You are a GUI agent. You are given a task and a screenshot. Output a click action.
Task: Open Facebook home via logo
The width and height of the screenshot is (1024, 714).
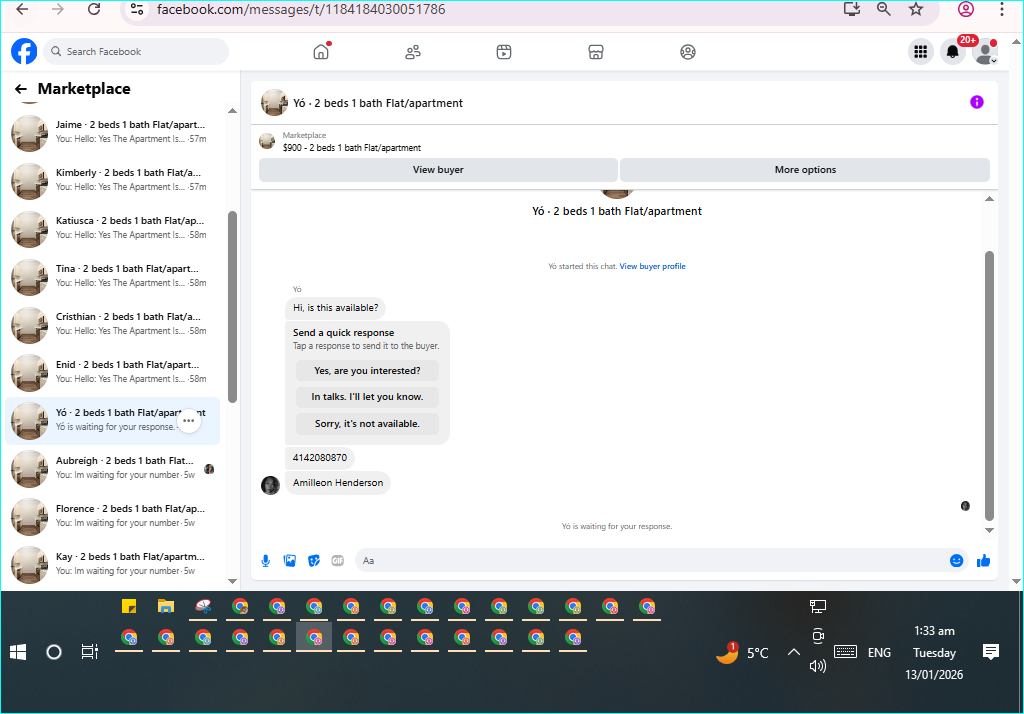click(x=24, y=51)
